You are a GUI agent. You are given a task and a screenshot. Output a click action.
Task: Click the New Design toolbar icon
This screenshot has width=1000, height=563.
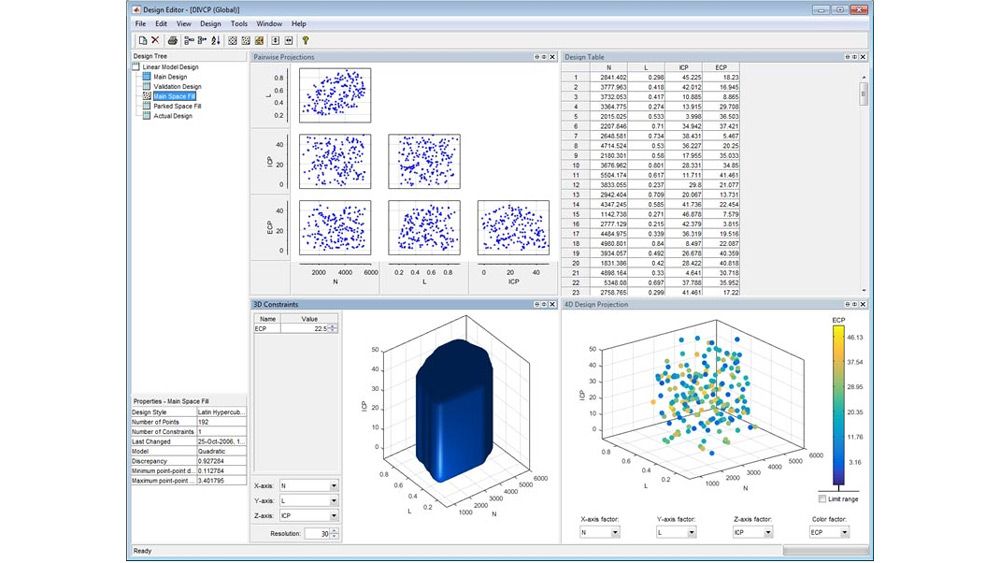(x=142, y=41)
